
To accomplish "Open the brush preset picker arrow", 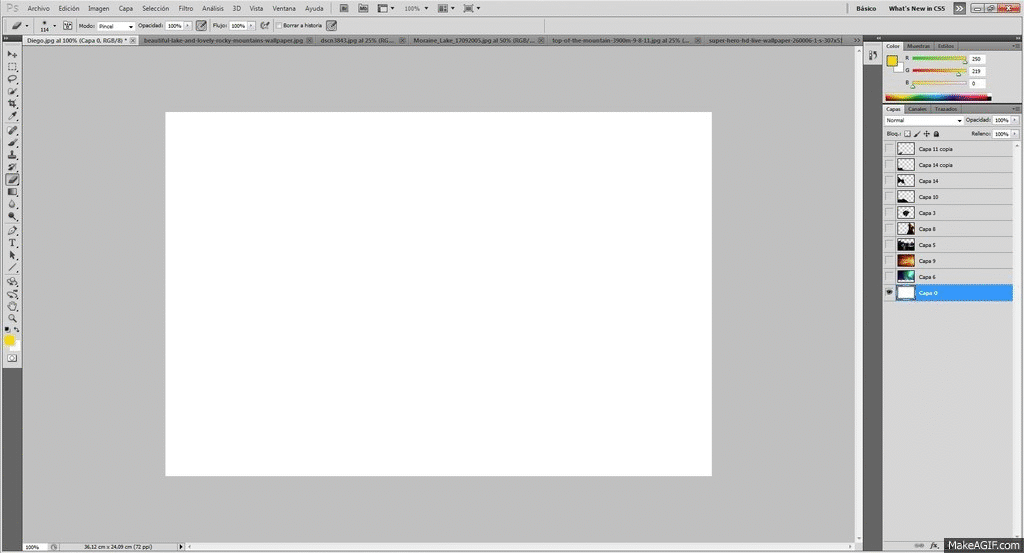I will (x=54, y=25).
